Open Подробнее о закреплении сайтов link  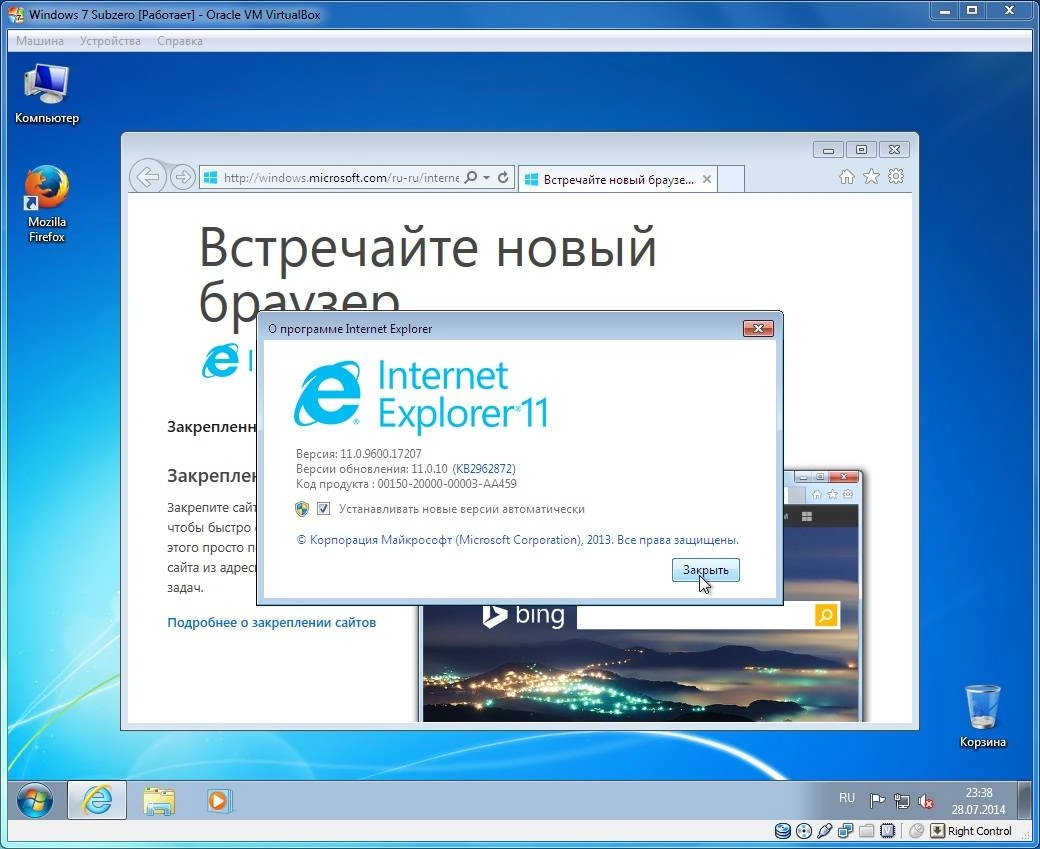coord(271,622)
